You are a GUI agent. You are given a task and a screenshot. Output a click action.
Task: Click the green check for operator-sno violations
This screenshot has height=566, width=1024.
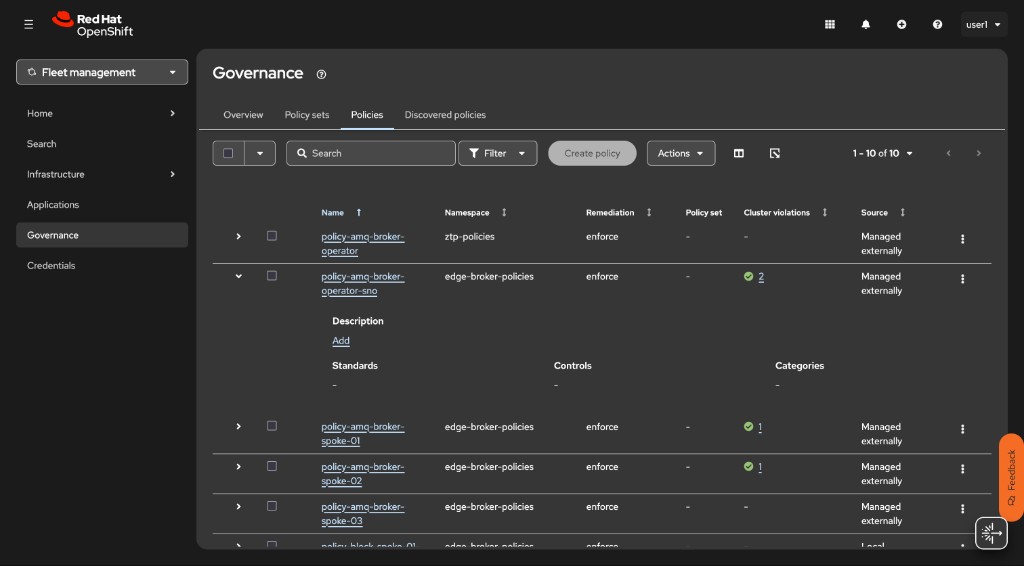pyautogui.click(x=748, y=277)
